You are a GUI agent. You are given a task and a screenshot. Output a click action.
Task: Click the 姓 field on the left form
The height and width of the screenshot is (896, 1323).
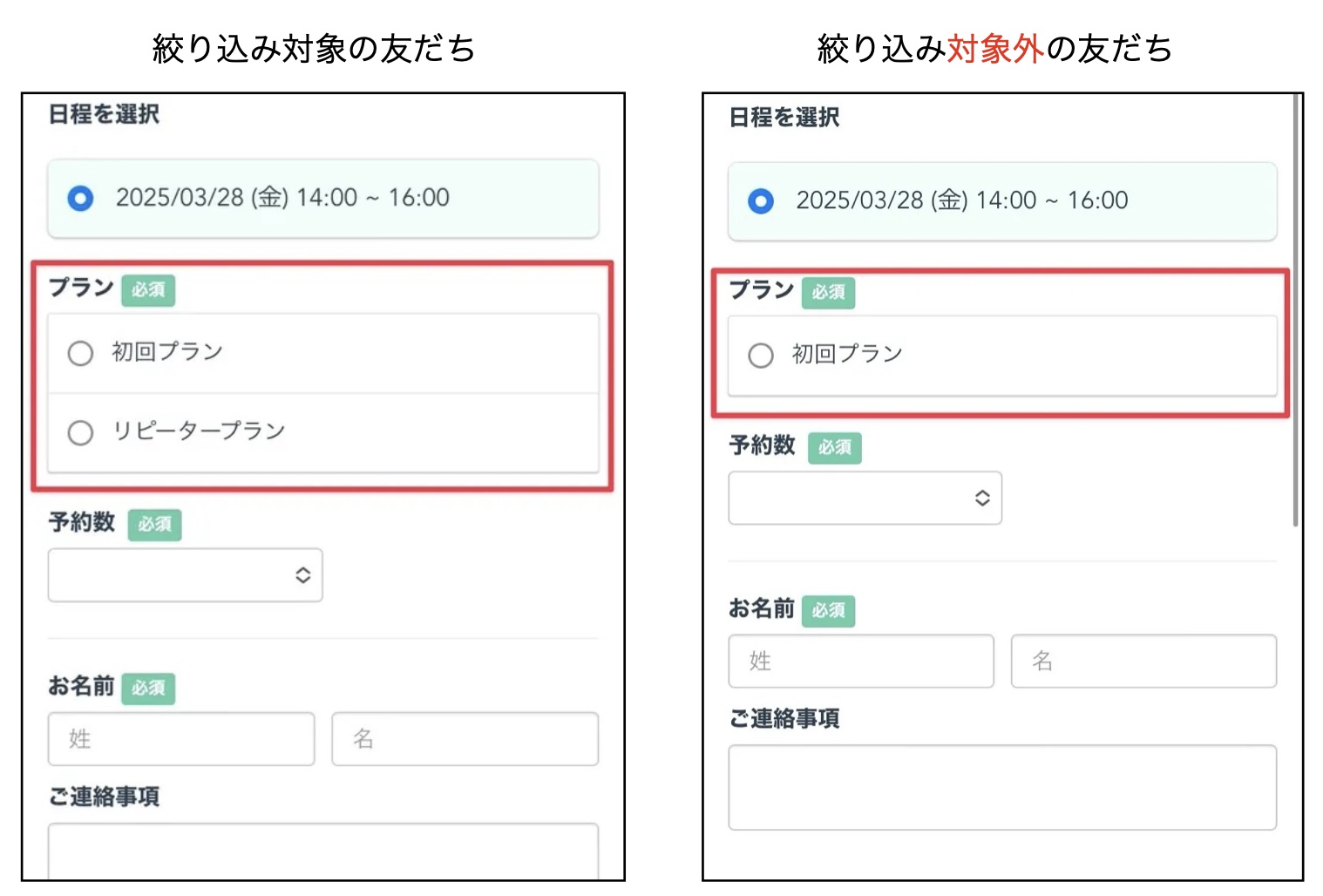(180, 739)
